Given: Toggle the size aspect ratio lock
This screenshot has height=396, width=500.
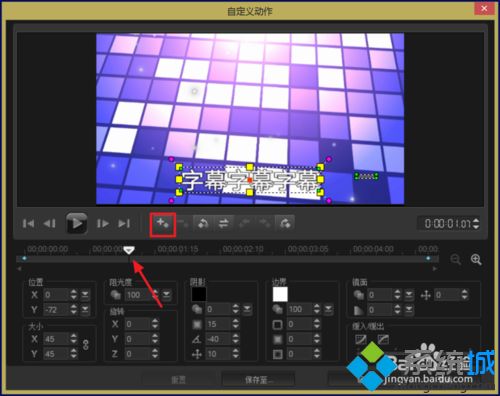Looking at the screenshot, I should pos(86,345).
